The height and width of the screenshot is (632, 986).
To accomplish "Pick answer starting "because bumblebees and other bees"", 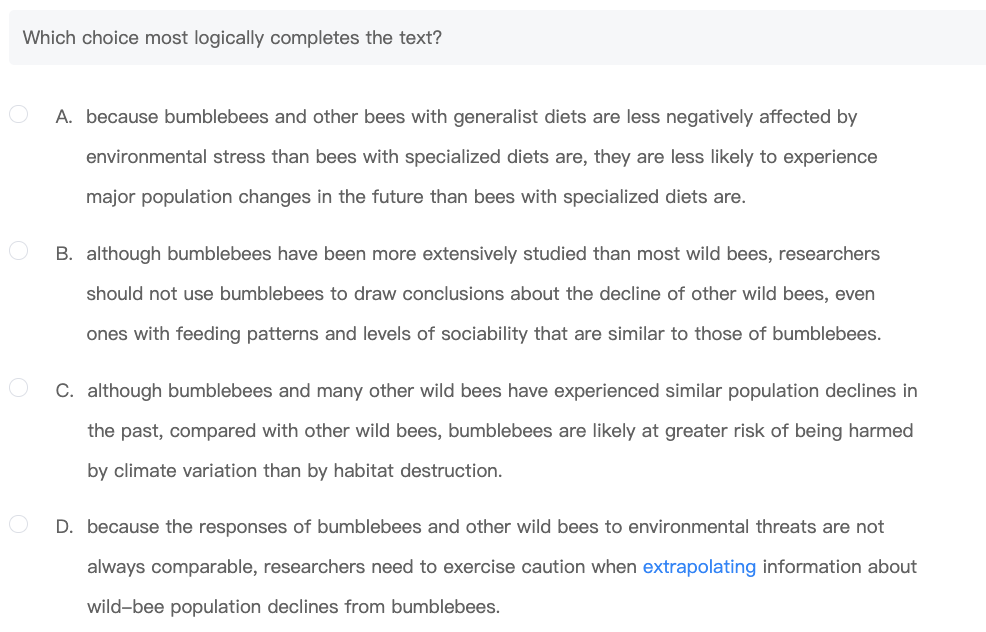I will (x=471, y=117).
